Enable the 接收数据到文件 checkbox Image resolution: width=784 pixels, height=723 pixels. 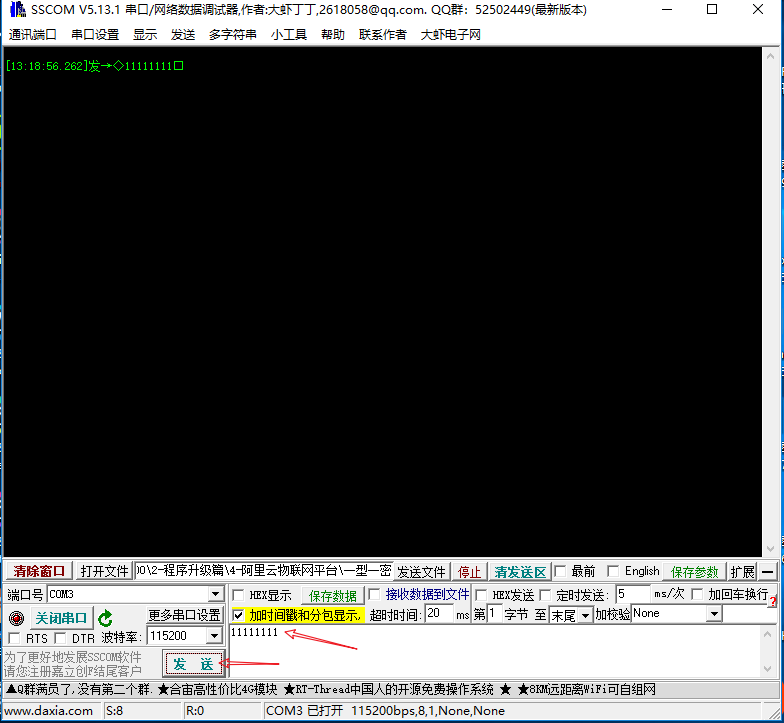[374, 594]
